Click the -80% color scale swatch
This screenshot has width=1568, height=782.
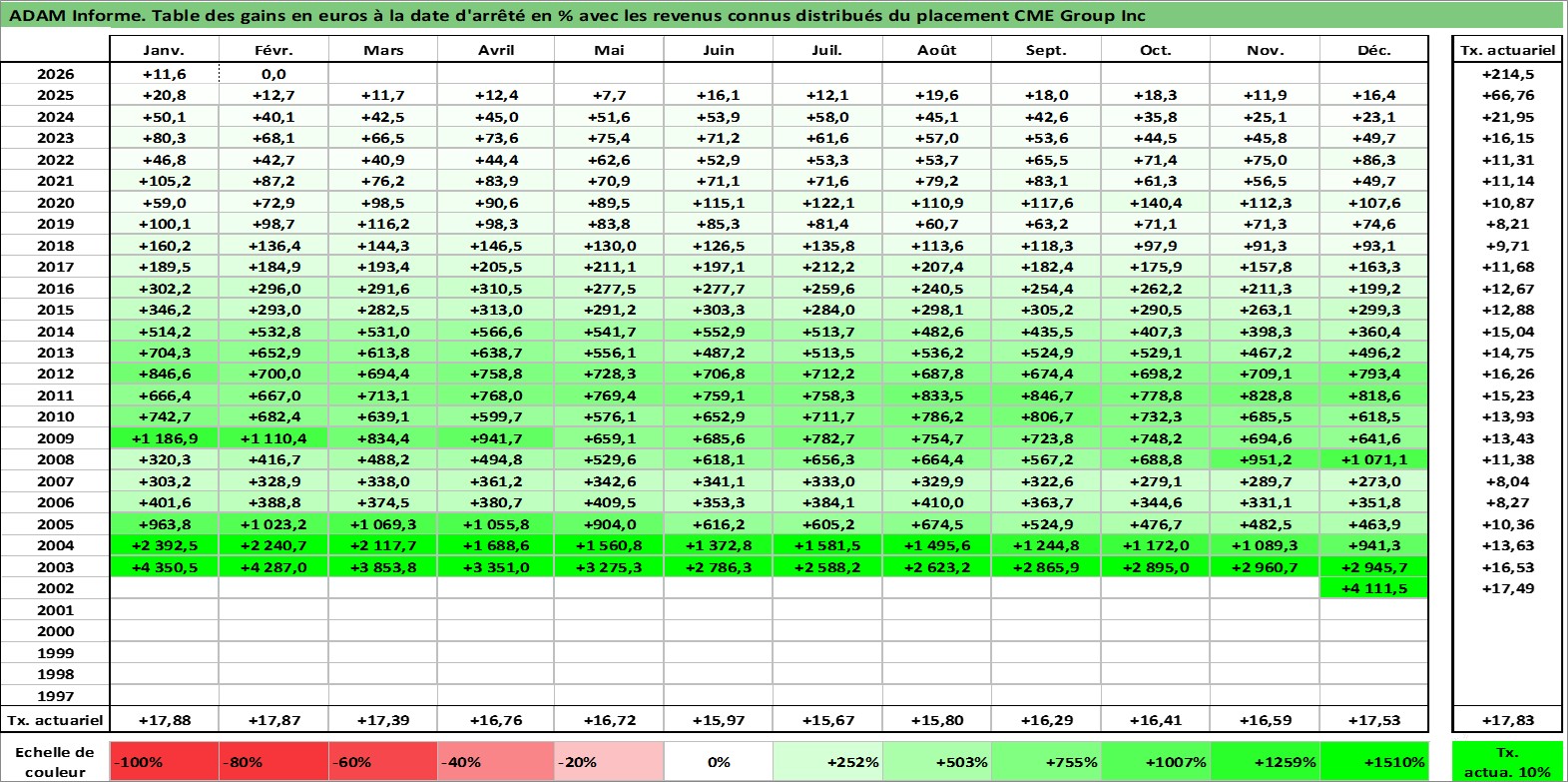273,761
